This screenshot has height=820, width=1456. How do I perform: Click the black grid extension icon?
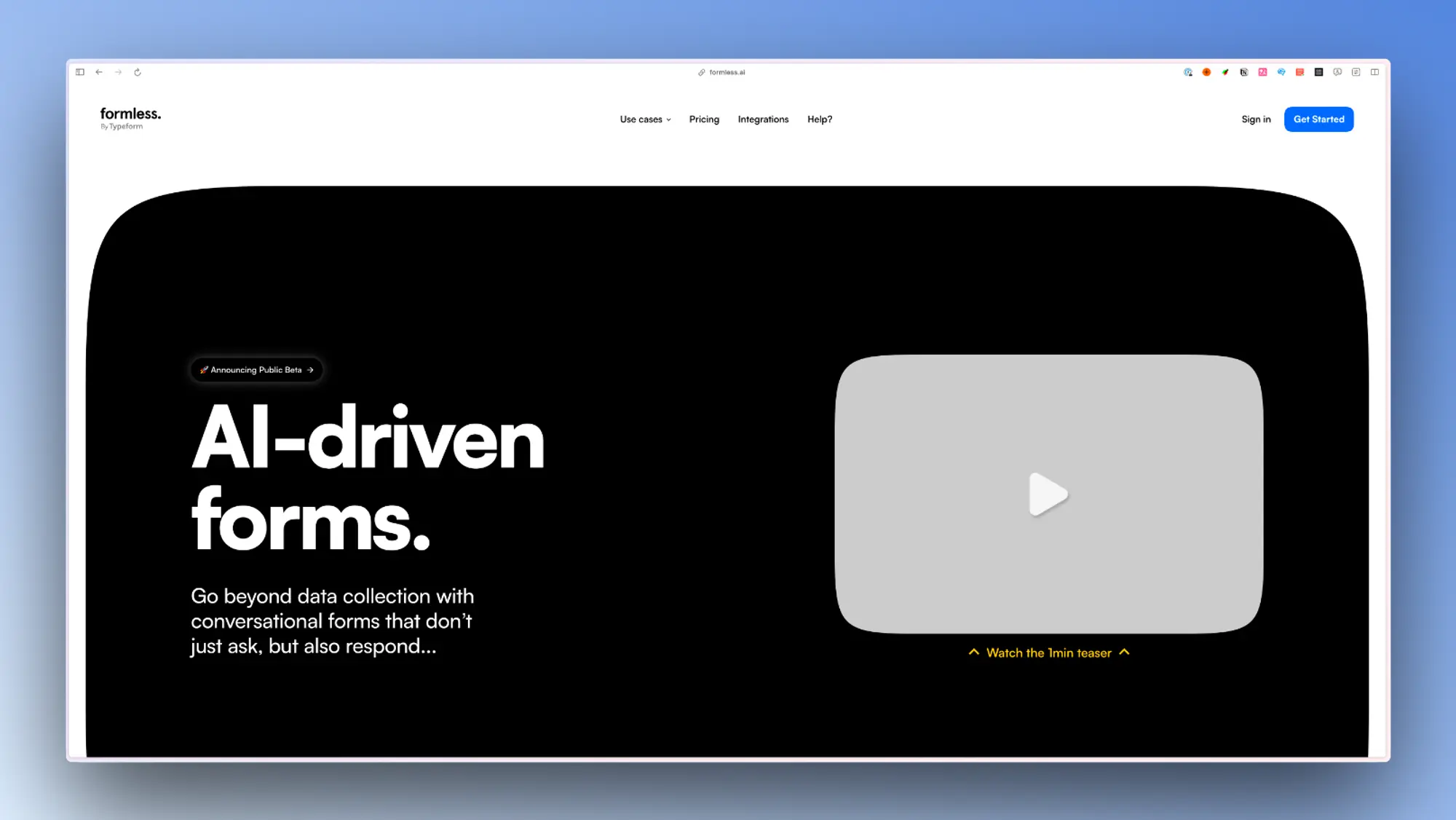(1318, 72)
